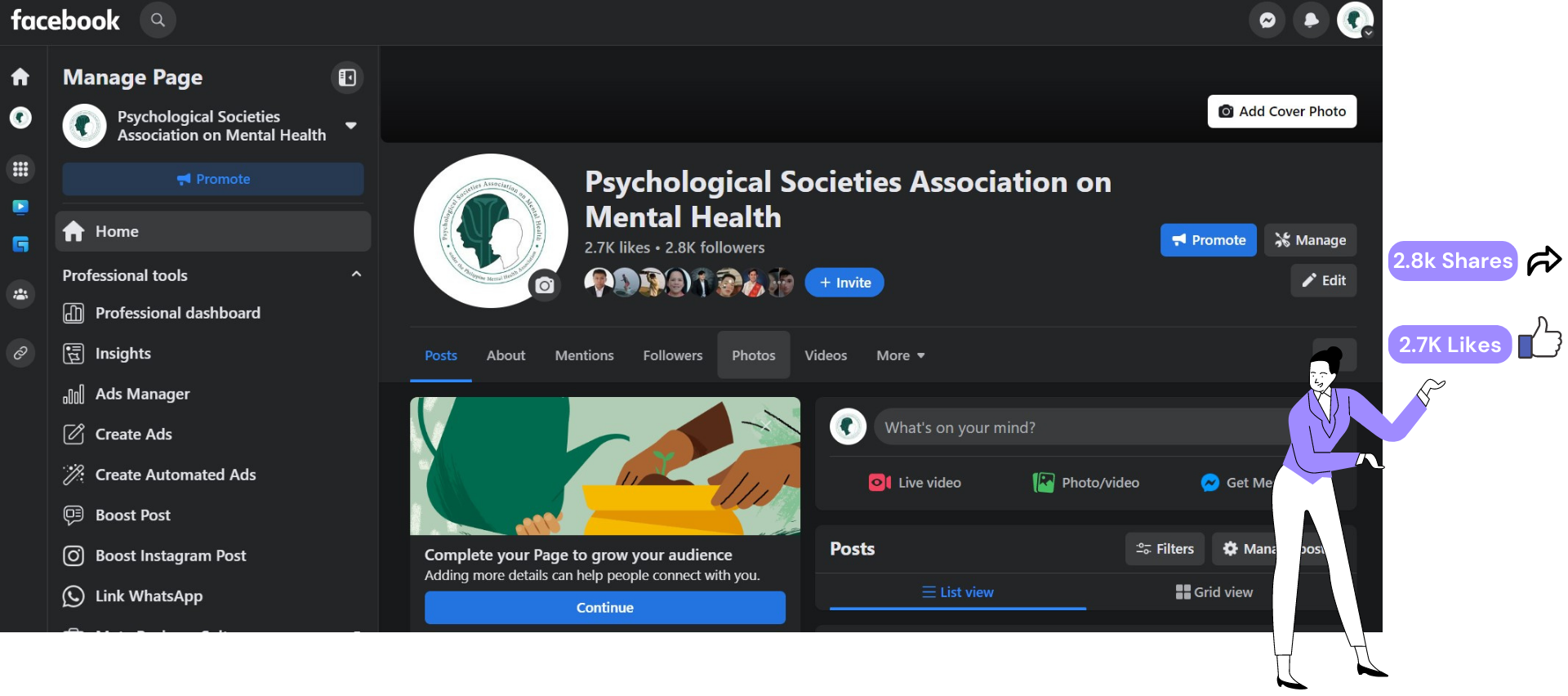Click the 2.8K followers count text
Image resolution: width=1568 pixels, height=696 pixels.
715,248
